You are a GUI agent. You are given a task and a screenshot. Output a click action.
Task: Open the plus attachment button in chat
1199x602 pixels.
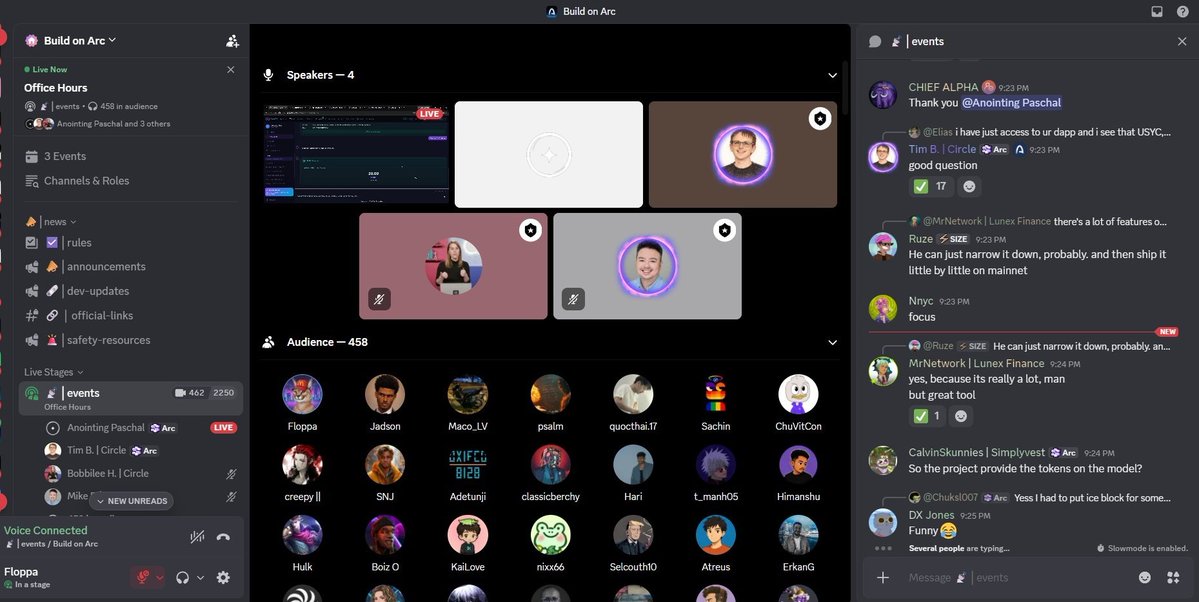click(x=882, y=578)
